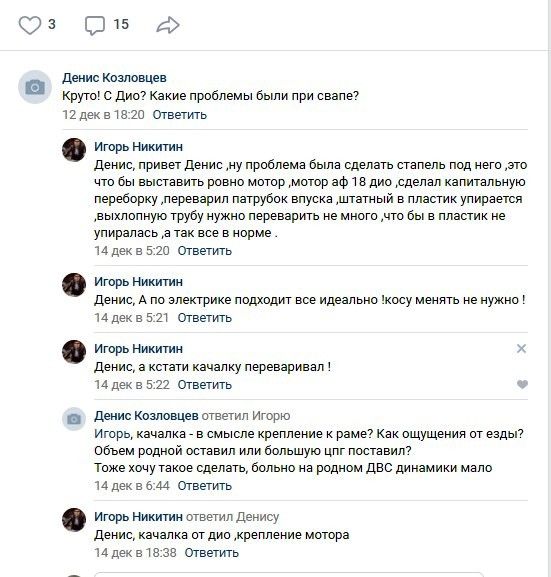Screen dimensions: 551x577
Task: Reply to comment posted at 5:21
Action: click(x=205, y=318)
